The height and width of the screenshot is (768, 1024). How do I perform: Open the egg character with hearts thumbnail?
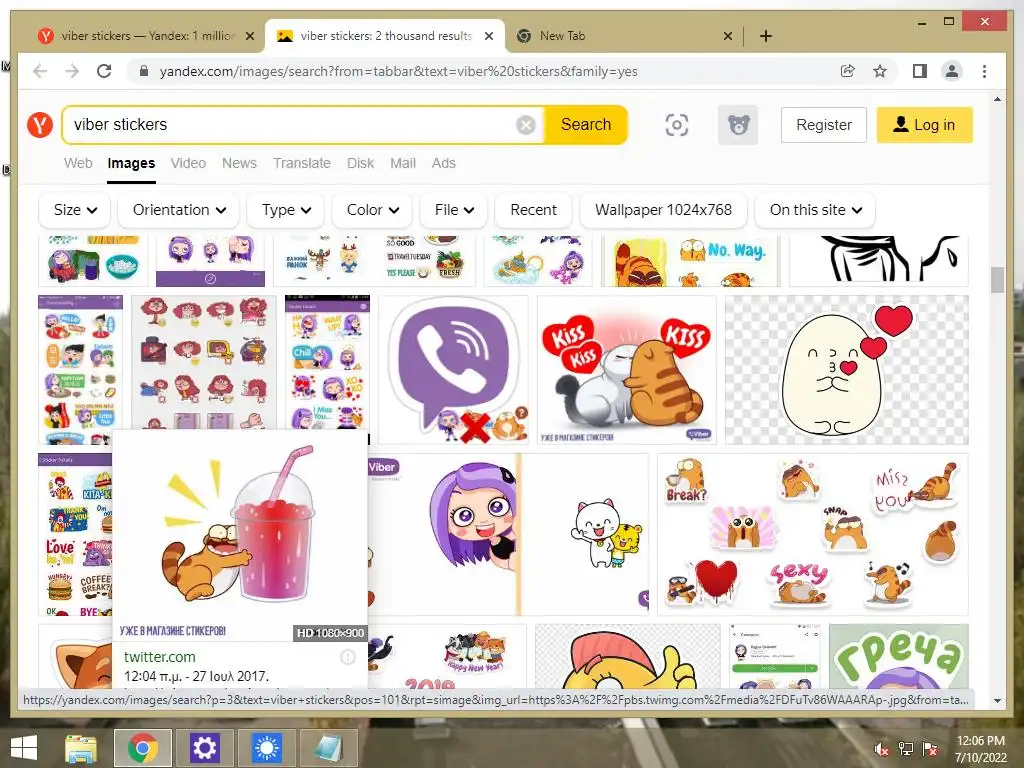tap(846, 370)
